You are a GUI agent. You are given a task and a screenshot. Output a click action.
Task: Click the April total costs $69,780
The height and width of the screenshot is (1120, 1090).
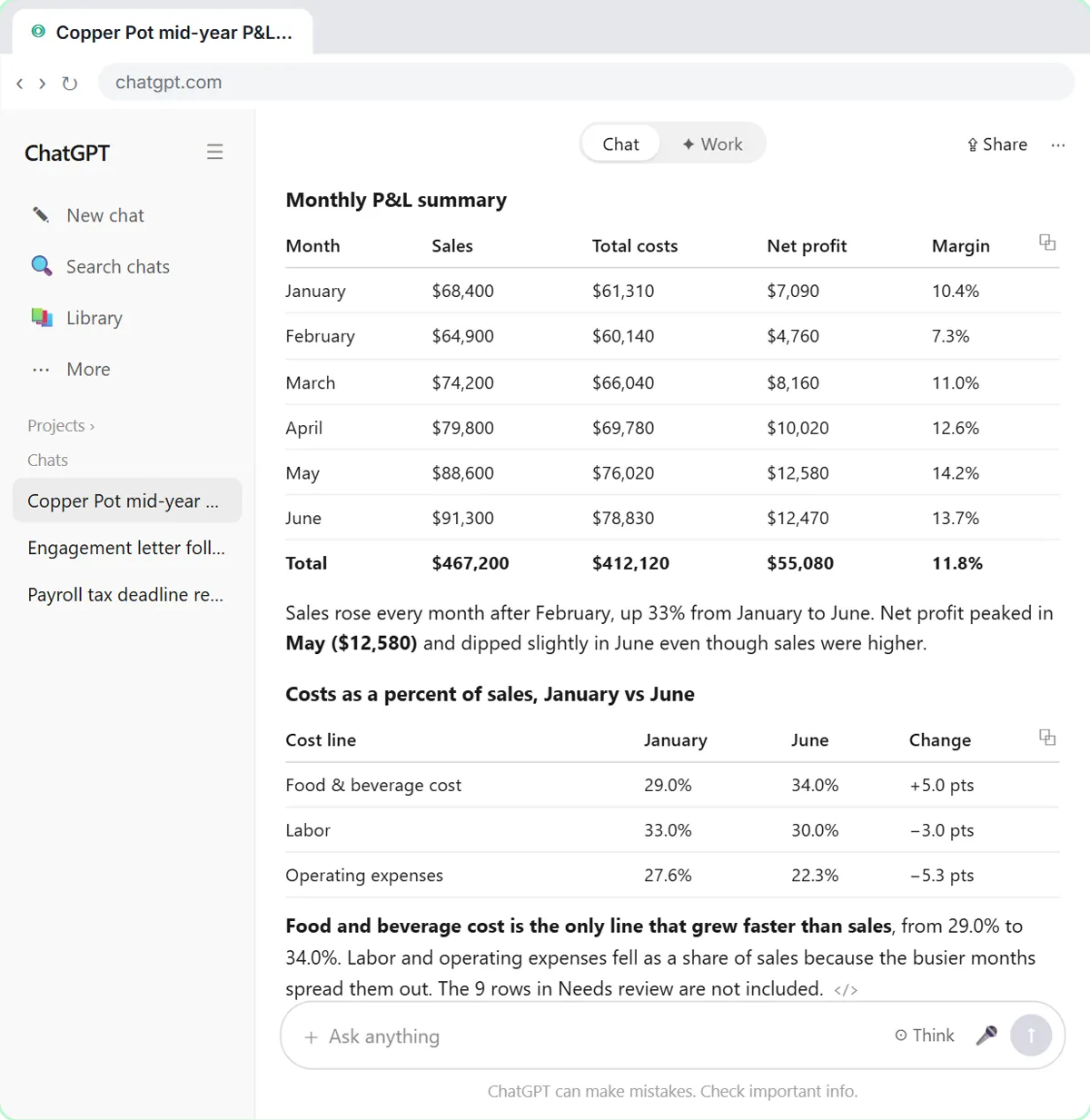pyautogui.click(x=623, y=428)
